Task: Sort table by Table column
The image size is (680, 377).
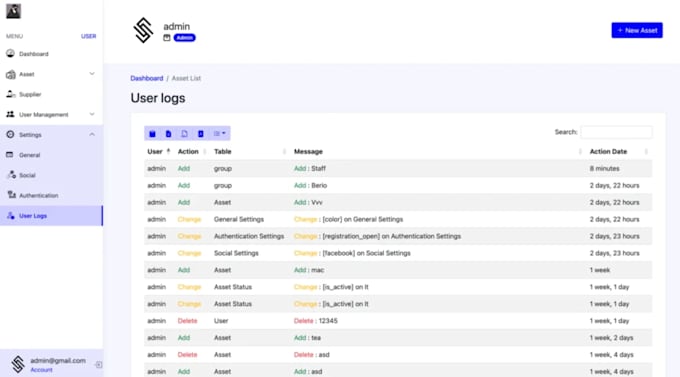Action: coord(250,151)
